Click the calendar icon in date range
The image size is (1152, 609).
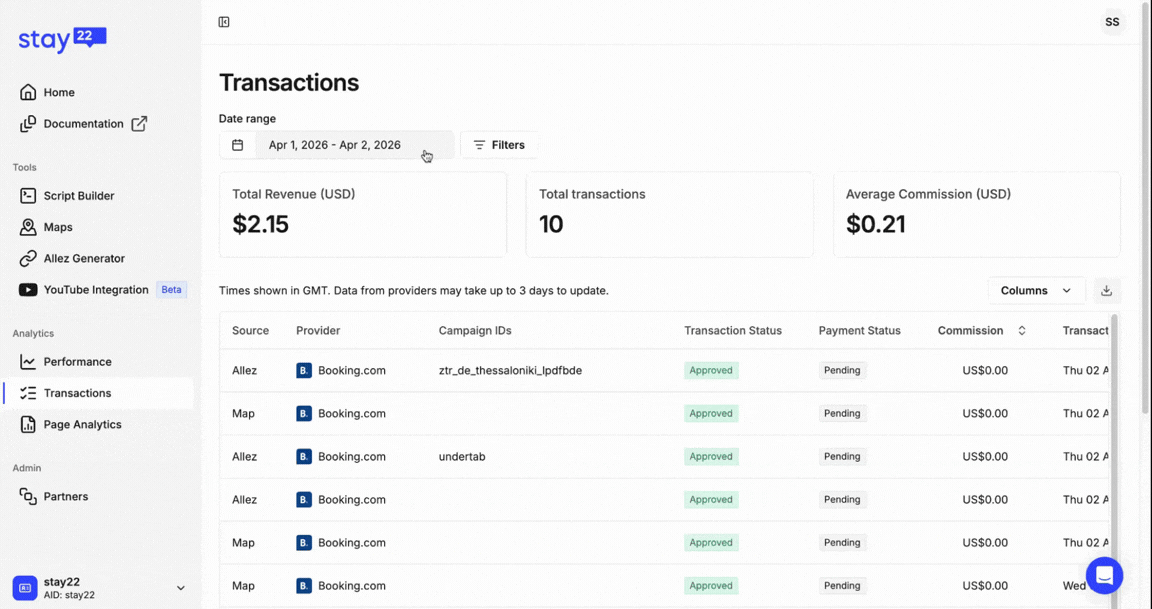238,145
